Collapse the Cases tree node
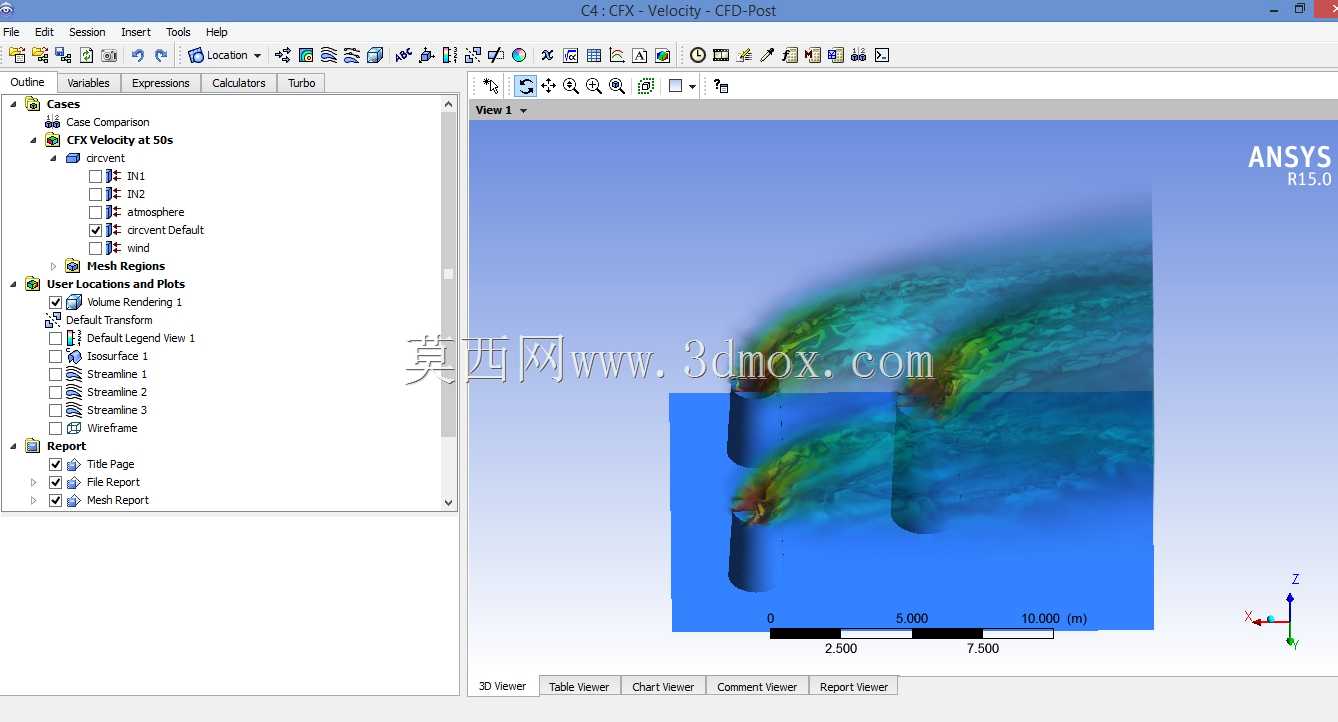 (14, 104)
